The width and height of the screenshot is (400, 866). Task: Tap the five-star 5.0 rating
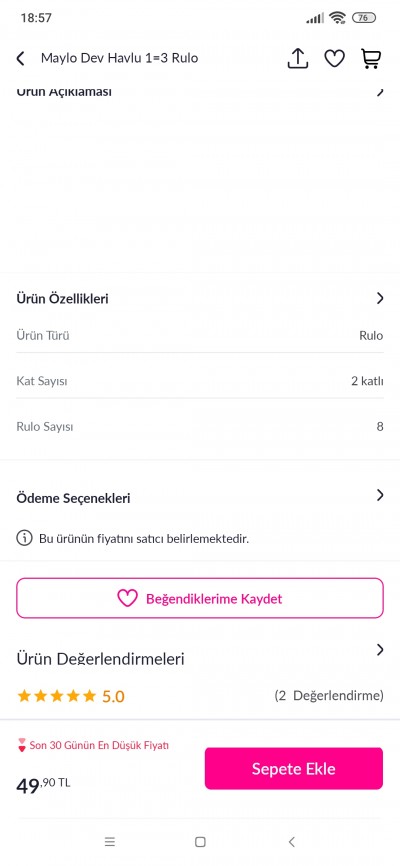pos(71,696)
